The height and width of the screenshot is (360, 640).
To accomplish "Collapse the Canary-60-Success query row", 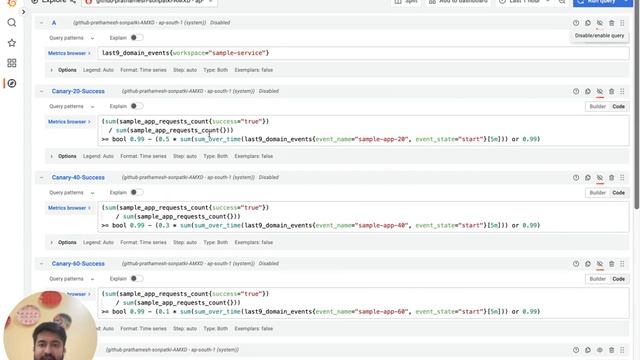I will [x=42, y=264].
